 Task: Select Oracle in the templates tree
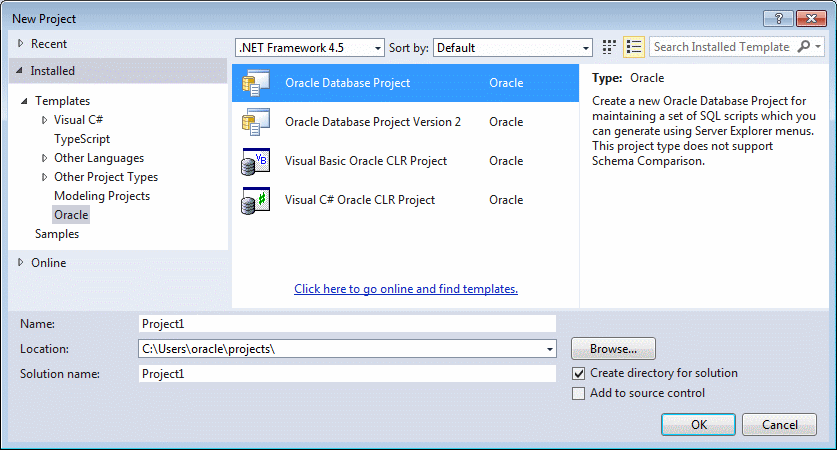pyautogui.click(x=71, y=215)
